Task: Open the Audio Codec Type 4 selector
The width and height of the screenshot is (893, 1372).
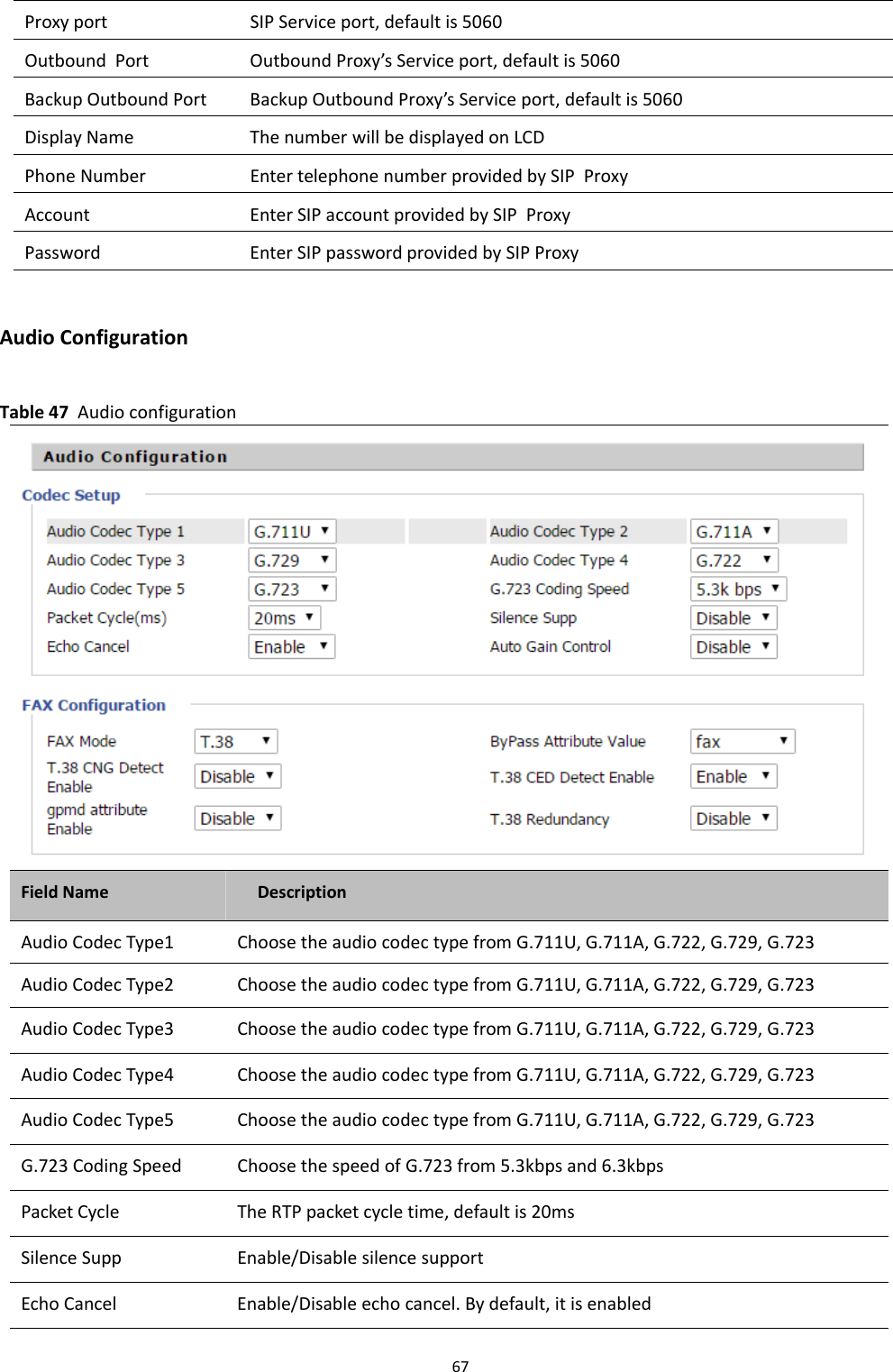Action: click(x=733, y=560)
